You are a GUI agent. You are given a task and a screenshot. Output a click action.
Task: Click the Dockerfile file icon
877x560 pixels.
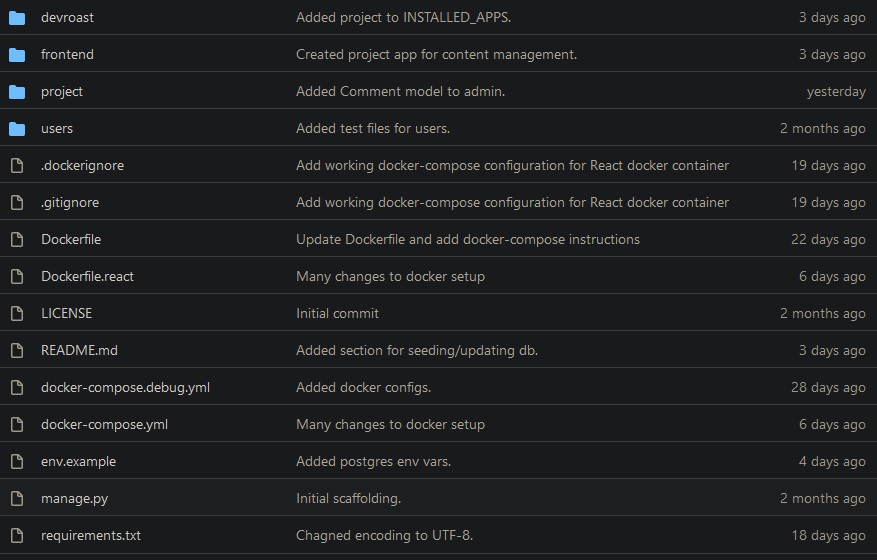(x=17, y=240)
